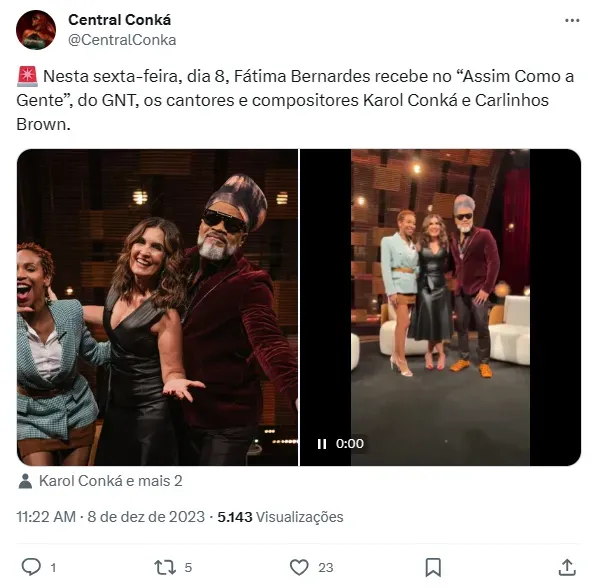The image size is (594, 588).
Task: Open the three-dot more options menu
Action: 572,20
